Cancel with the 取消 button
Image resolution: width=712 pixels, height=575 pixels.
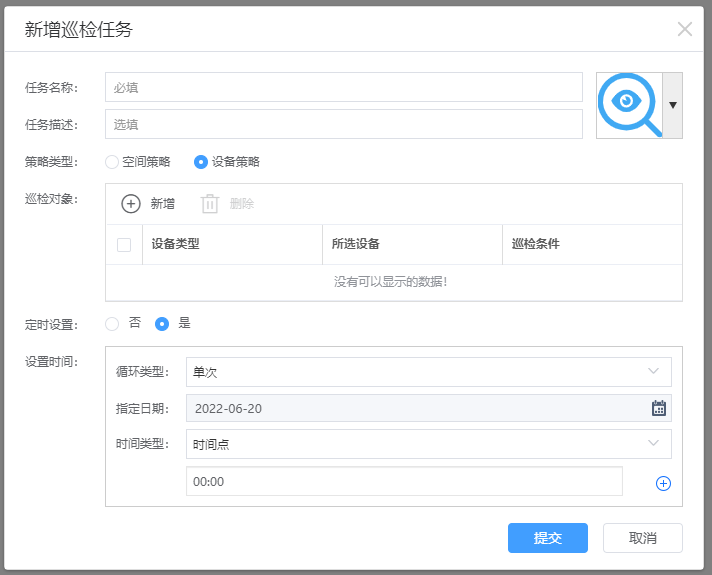(643, 538)
